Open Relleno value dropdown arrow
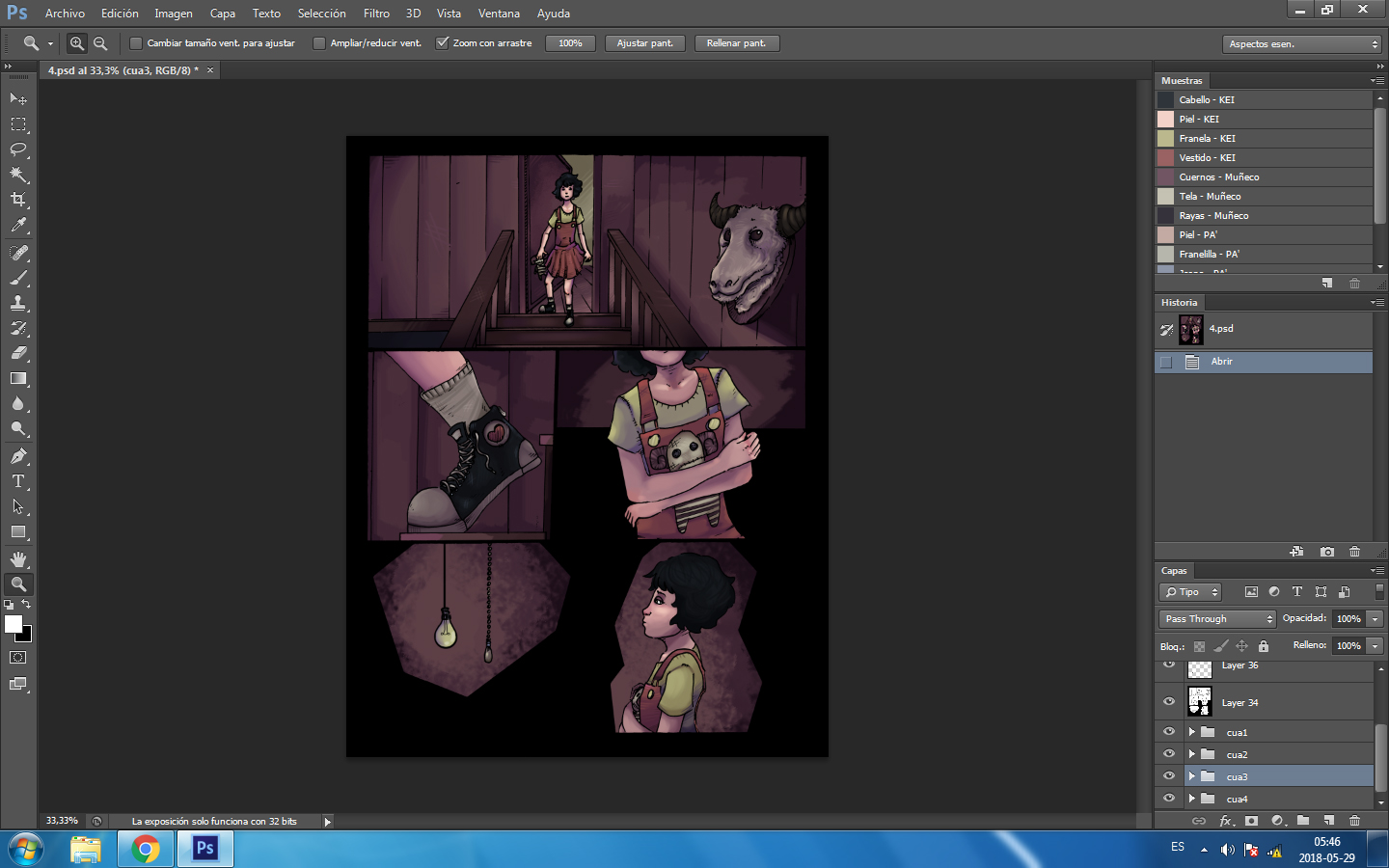Viewport: 1389px width, 868px height. click(1375, 646)
